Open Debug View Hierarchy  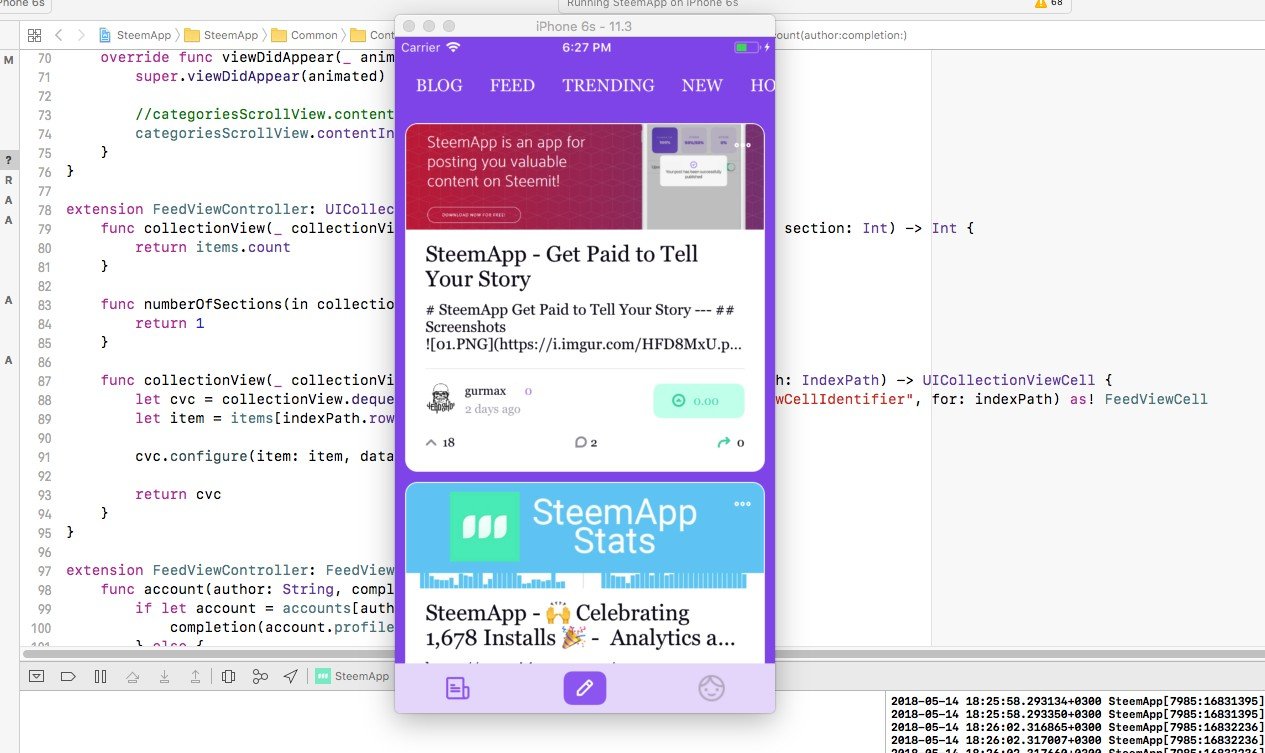pos(228,676)
